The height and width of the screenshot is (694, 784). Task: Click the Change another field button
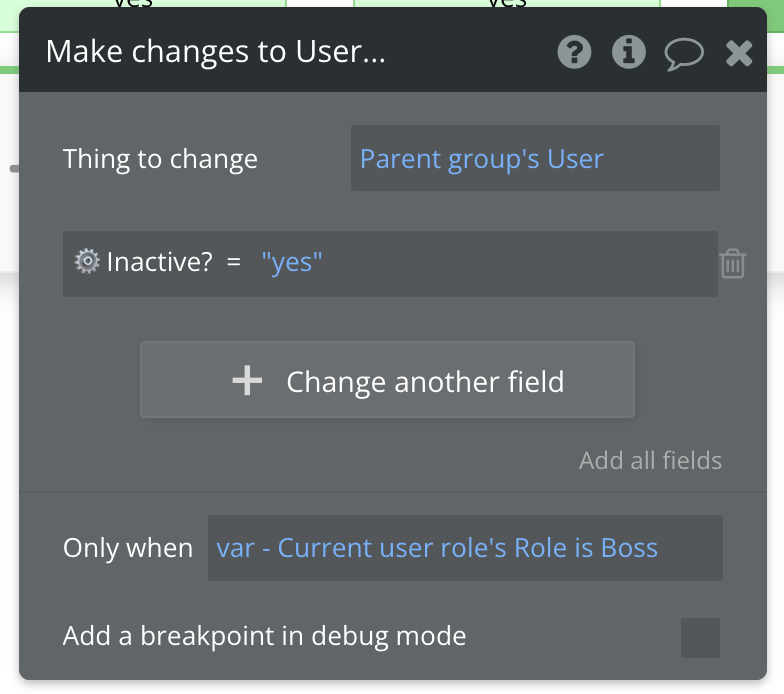(x=387, y=380)
